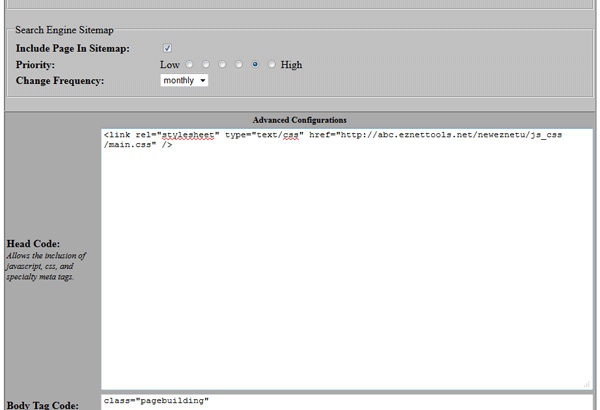Select the fourth priority radio button from Low
600x410 pixels.
pyautogui.click(x=239, y=64)
